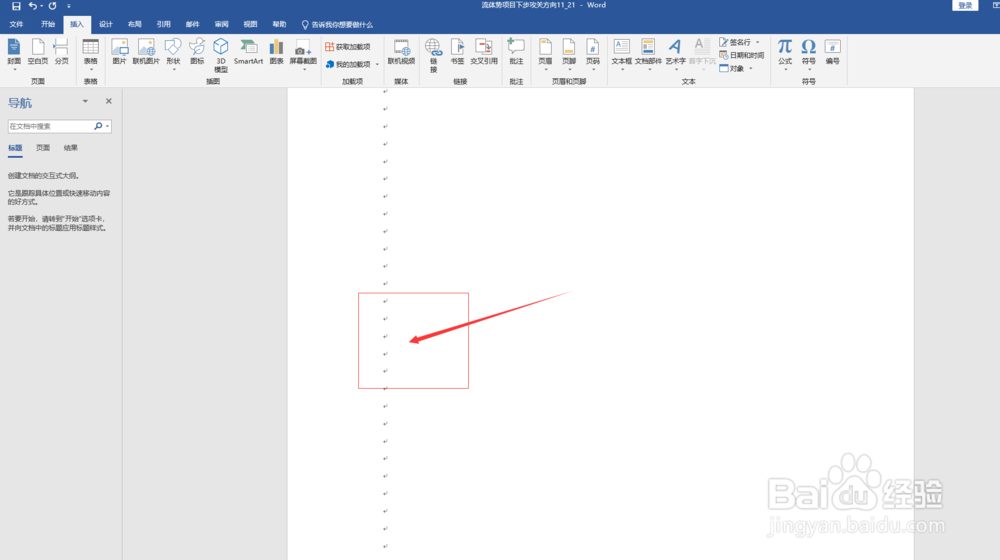
Task: Insert a page break (分页)
Action: [x=61, y=52]
